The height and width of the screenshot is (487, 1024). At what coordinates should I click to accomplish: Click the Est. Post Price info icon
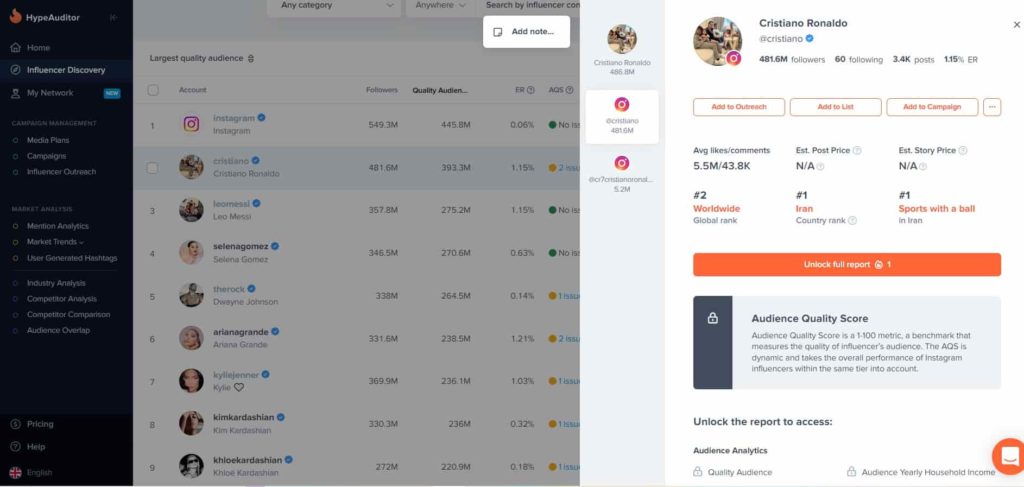857,151
